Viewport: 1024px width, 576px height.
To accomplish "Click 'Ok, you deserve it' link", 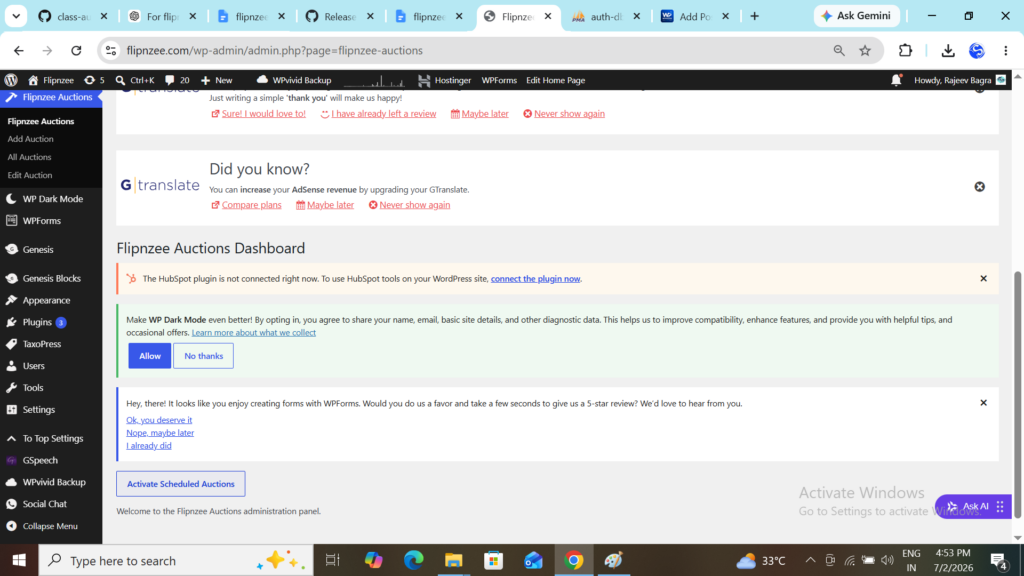I will pyautogui.click(x=159, y=420).
